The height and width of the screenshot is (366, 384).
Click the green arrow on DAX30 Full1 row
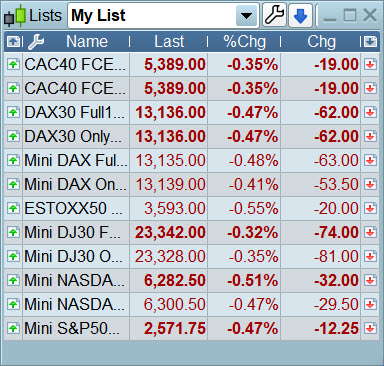(x=13, y=112)
